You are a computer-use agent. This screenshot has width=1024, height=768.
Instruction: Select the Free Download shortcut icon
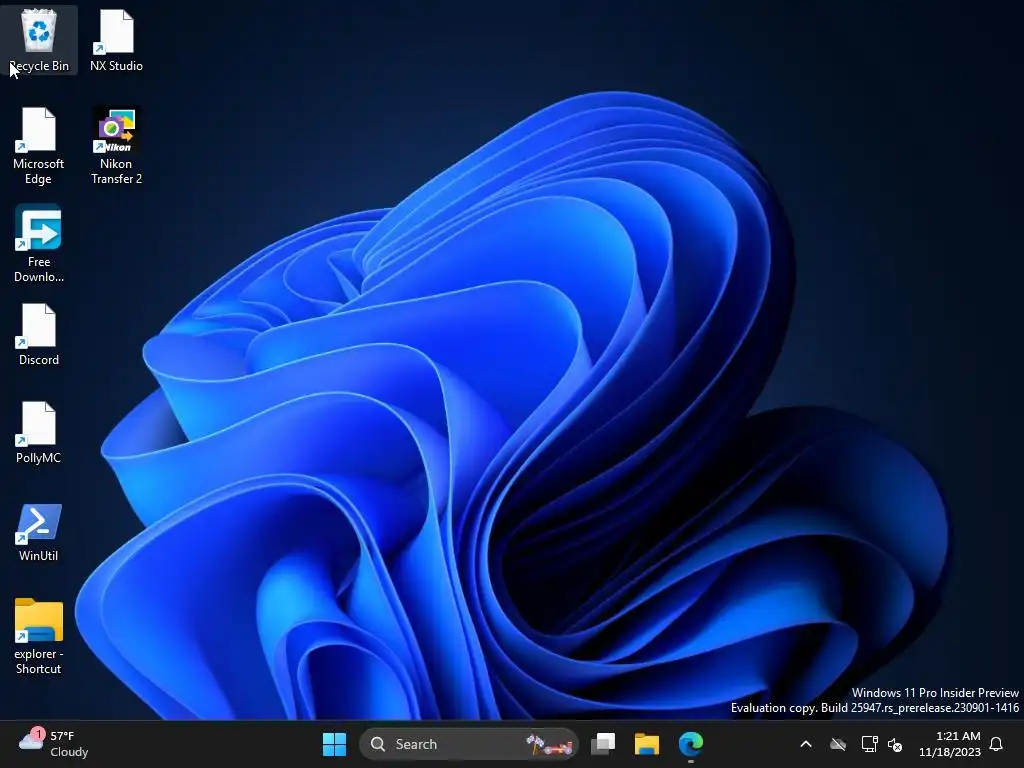coord(39,244)
